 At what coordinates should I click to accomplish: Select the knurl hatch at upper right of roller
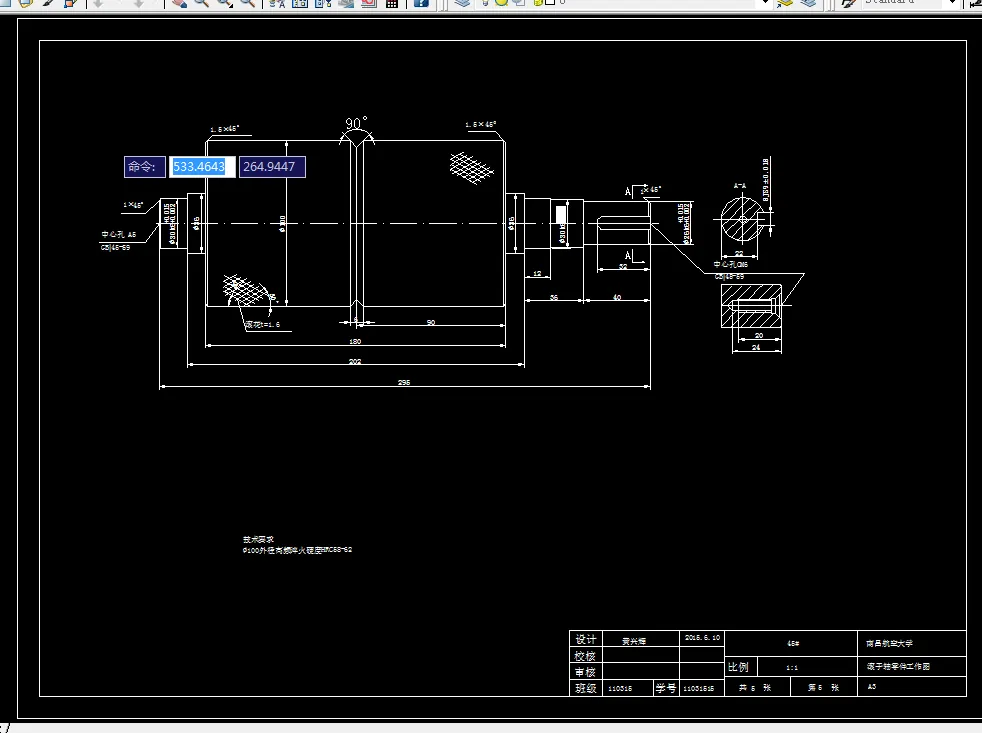click(x=472, y=168)
